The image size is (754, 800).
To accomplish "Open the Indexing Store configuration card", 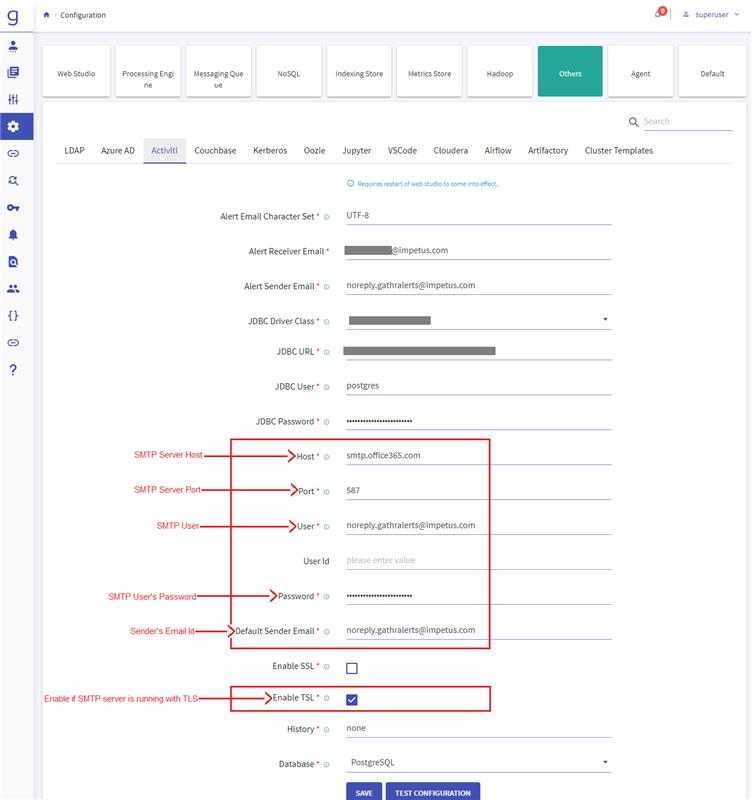I will click(359, 71).
